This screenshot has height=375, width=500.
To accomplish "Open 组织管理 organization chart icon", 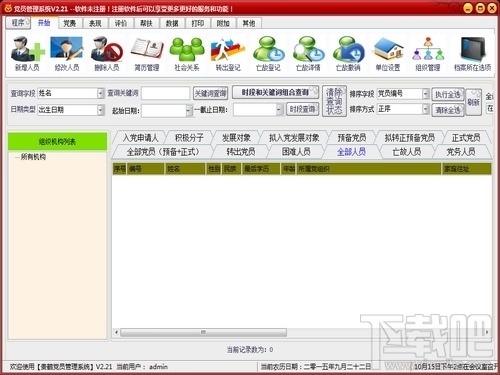I will tap(428, 53).
